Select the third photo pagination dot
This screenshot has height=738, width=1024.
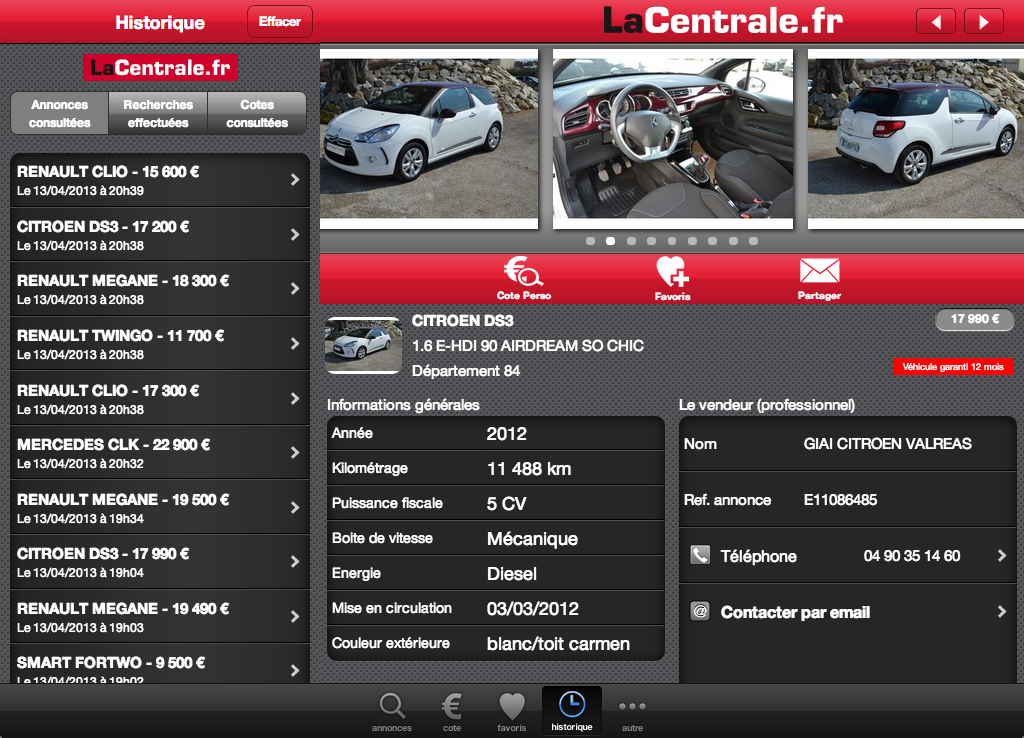click(x=631, y=241)
